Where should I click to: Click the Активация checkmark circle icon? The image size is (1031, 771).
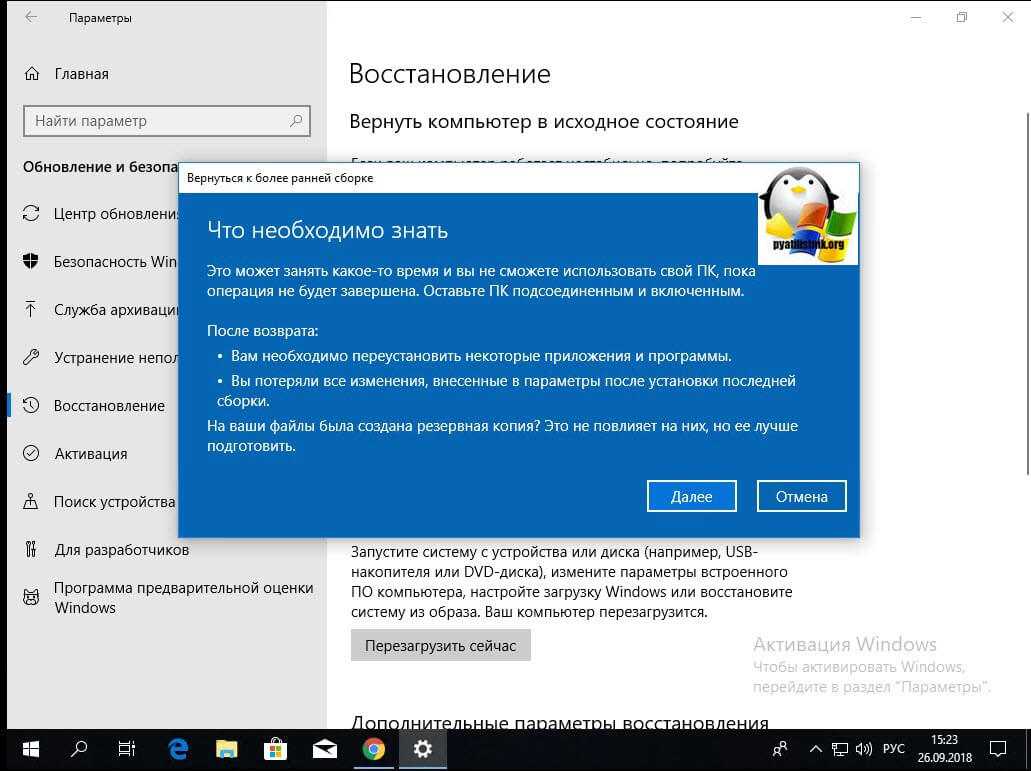[31, 453]
